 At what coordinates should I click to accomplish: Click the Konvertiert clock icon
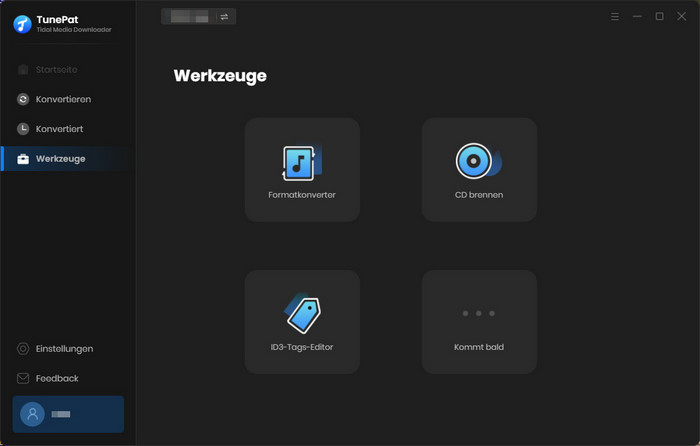(x=23, y=129)
